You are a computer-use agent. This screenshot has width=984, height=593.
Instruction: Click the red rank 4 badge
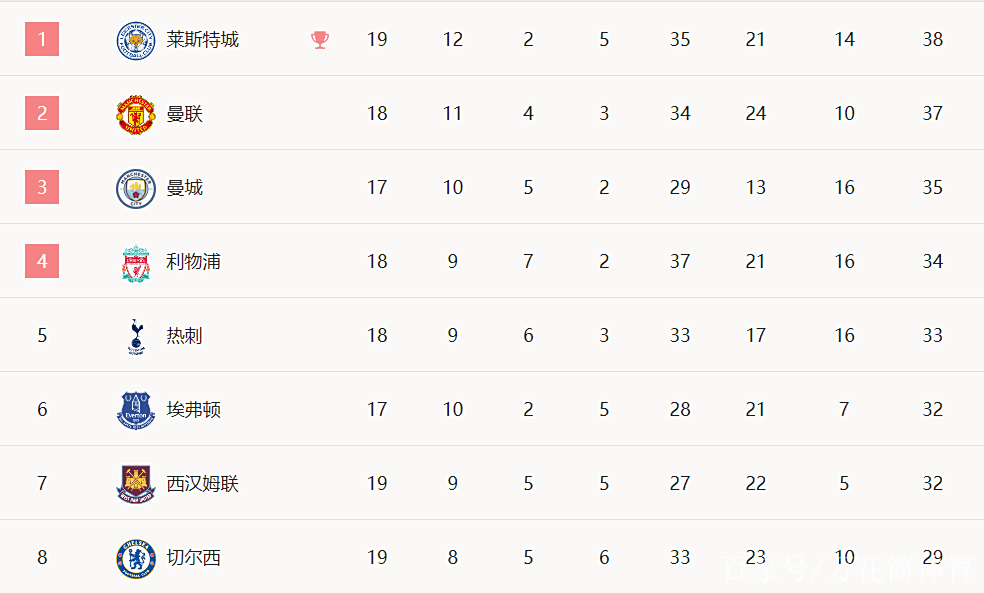pos(42,262)
